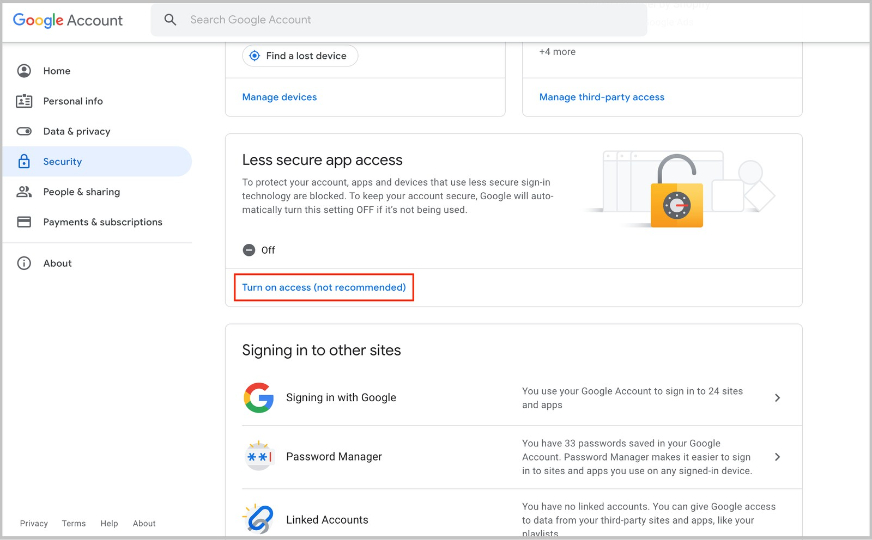
Task: Open the Manage third-party access link
Action: (x=601, y=97)
